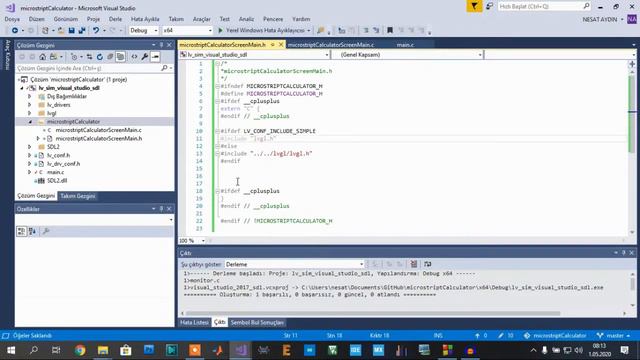This screenshot has width=640, height=360.
Task: Toggle Show All Files in Çözüm Gezgini
Action: point(120,57)
